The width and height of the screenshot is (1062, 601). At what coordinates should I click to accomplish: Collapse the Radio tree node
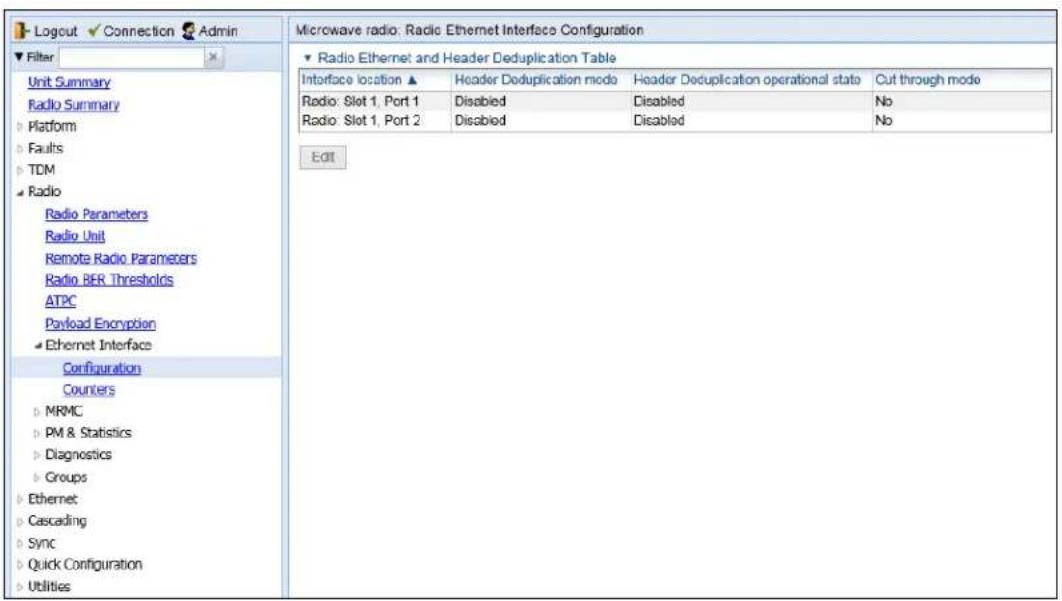coord(20,192)
